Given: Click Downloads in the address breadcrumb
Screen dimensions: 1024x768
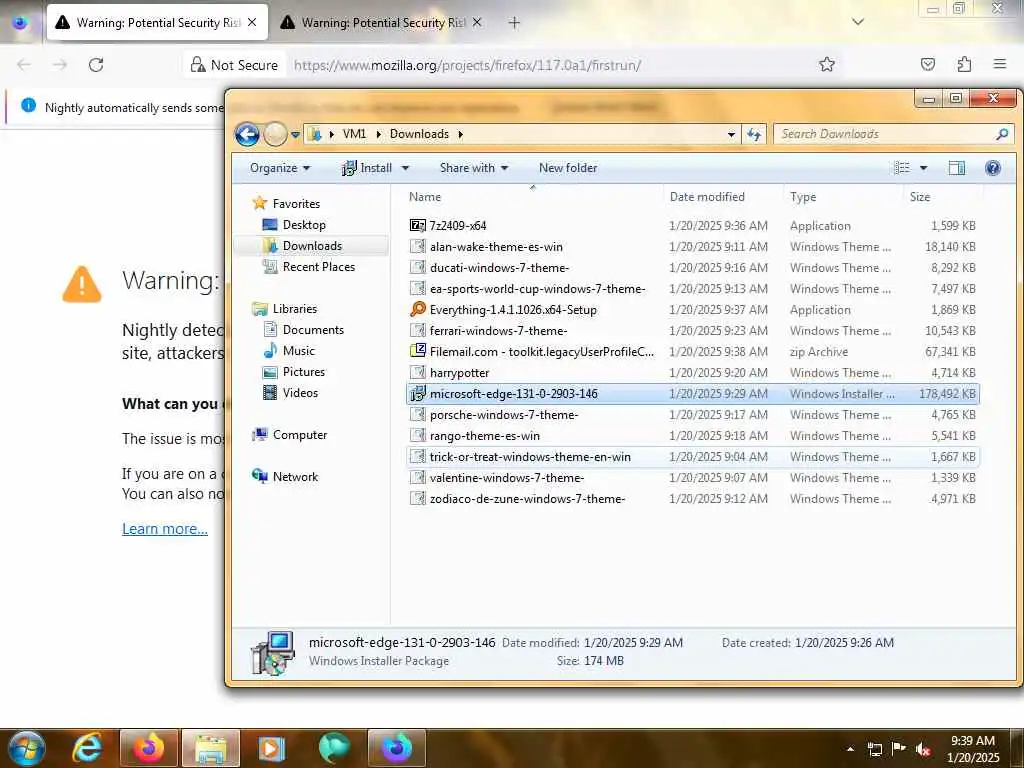Looking at the screenshot, I should [419, 134].
